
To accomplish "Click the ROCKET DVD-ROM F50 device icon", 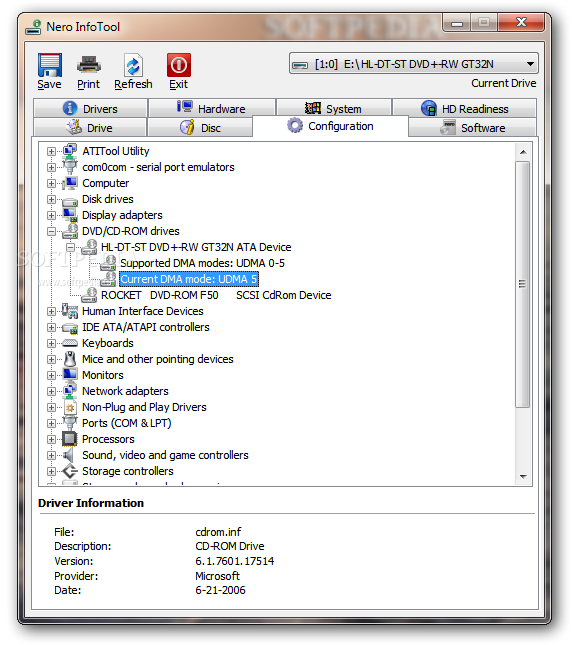I will click(x=89, y=295).
